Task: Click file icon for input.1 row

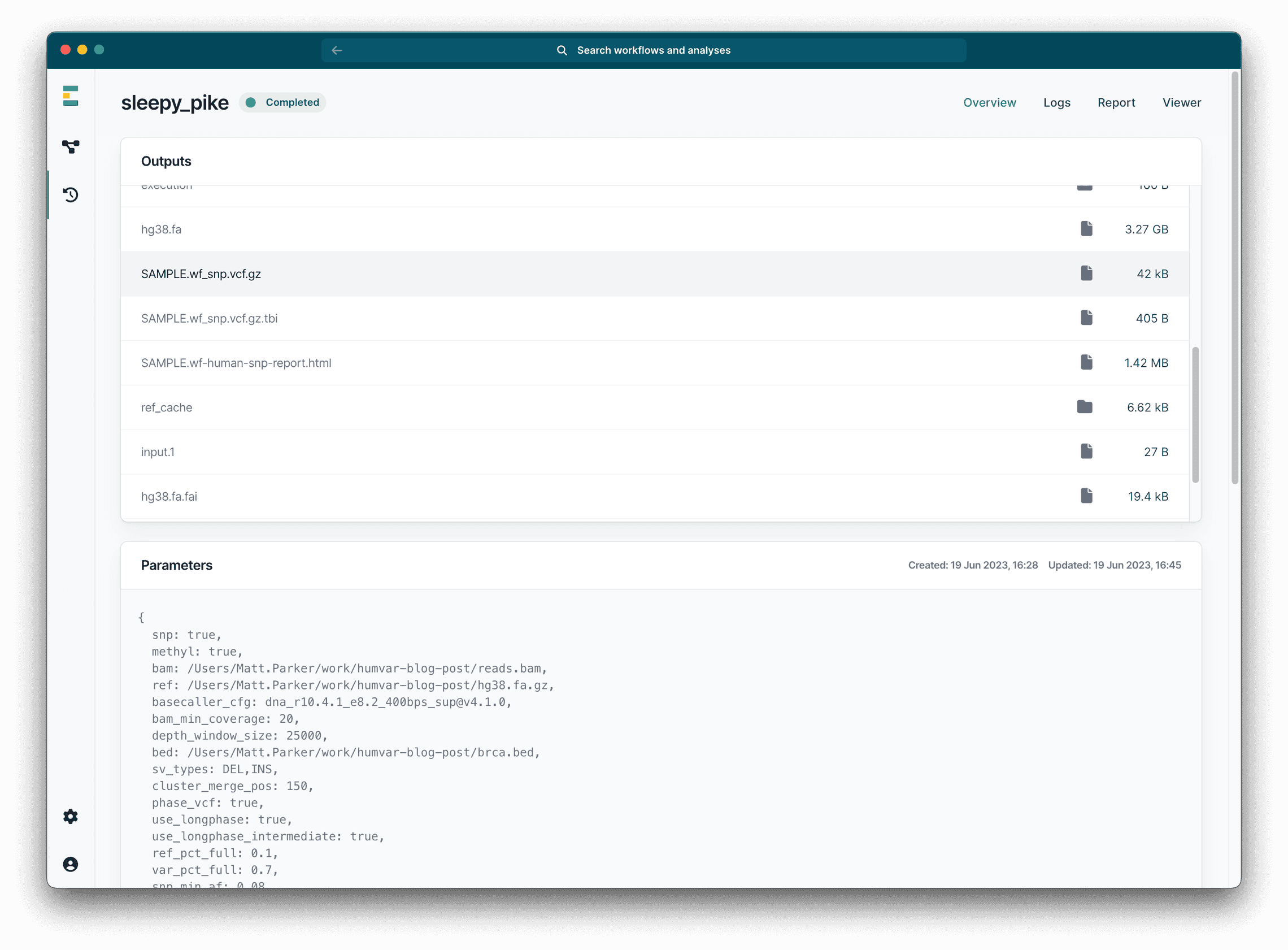Action: coord(1086,452)
